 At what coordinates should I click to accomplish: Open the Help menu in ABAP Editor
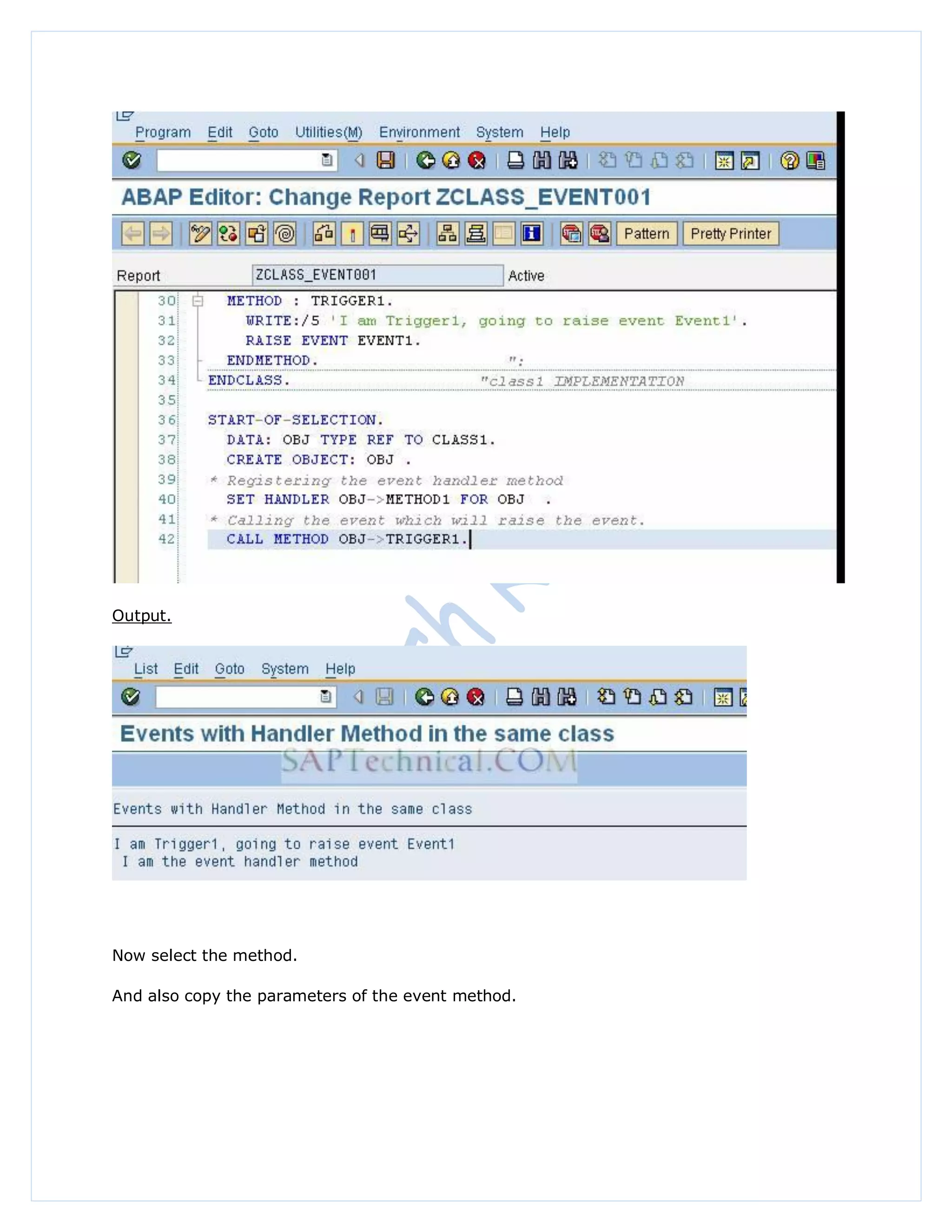coord(555,132)
